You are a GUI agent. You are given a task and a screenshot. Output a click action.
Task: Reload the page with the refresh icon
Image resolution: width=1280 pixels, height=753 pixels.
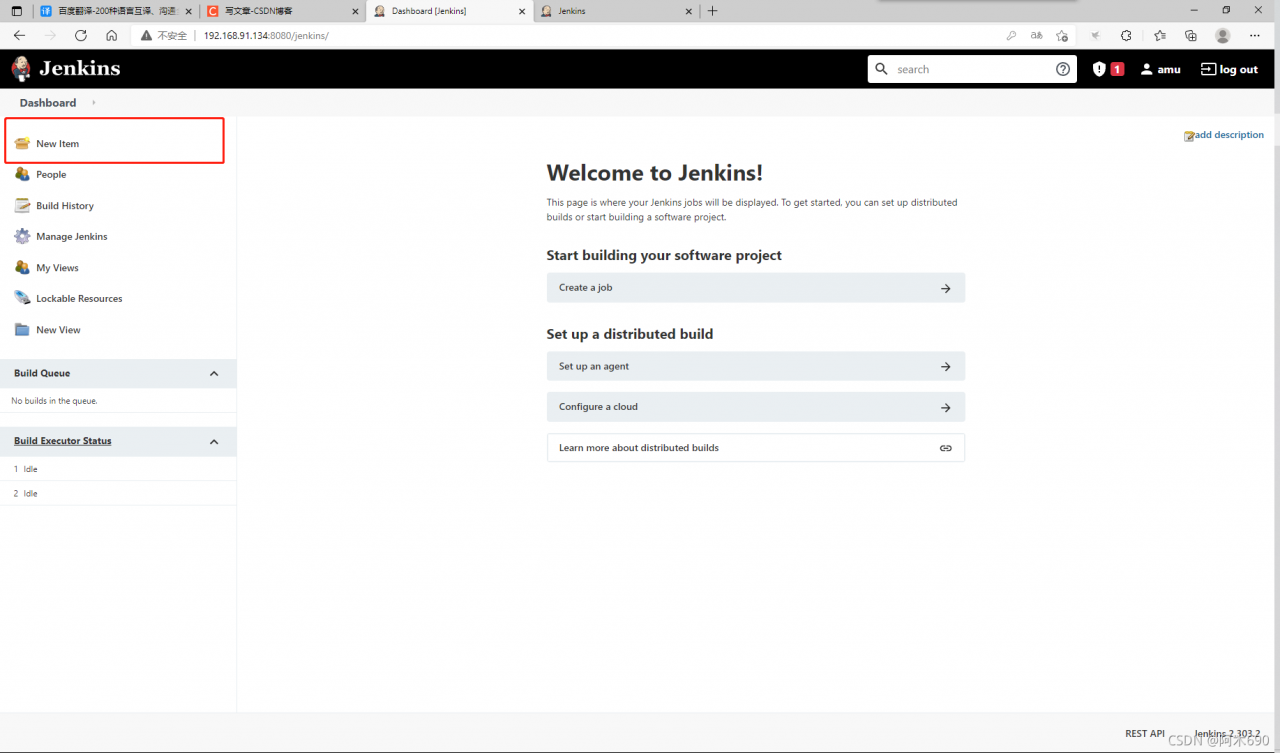(81, 35)
